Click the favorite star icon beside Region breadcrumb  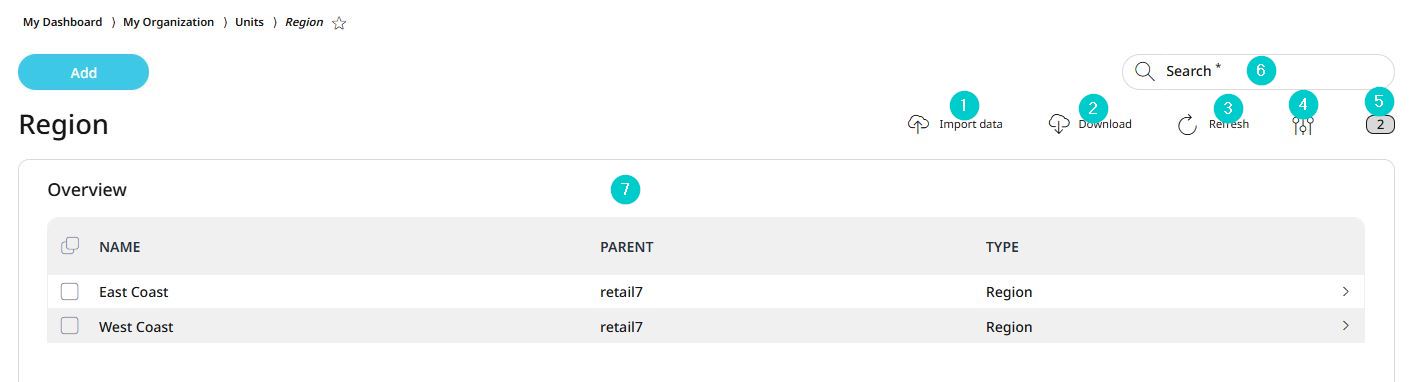(x=339, y=23)
